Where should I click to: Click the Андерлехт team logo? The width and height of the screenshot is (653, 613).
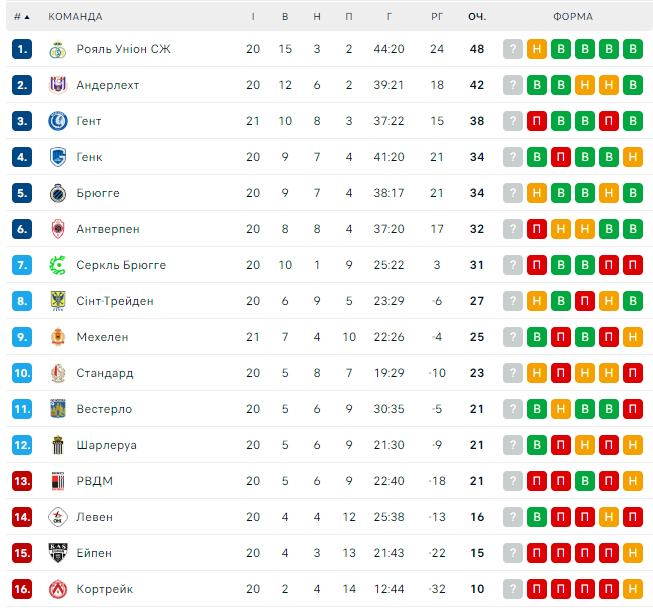(x=56, y=85)
